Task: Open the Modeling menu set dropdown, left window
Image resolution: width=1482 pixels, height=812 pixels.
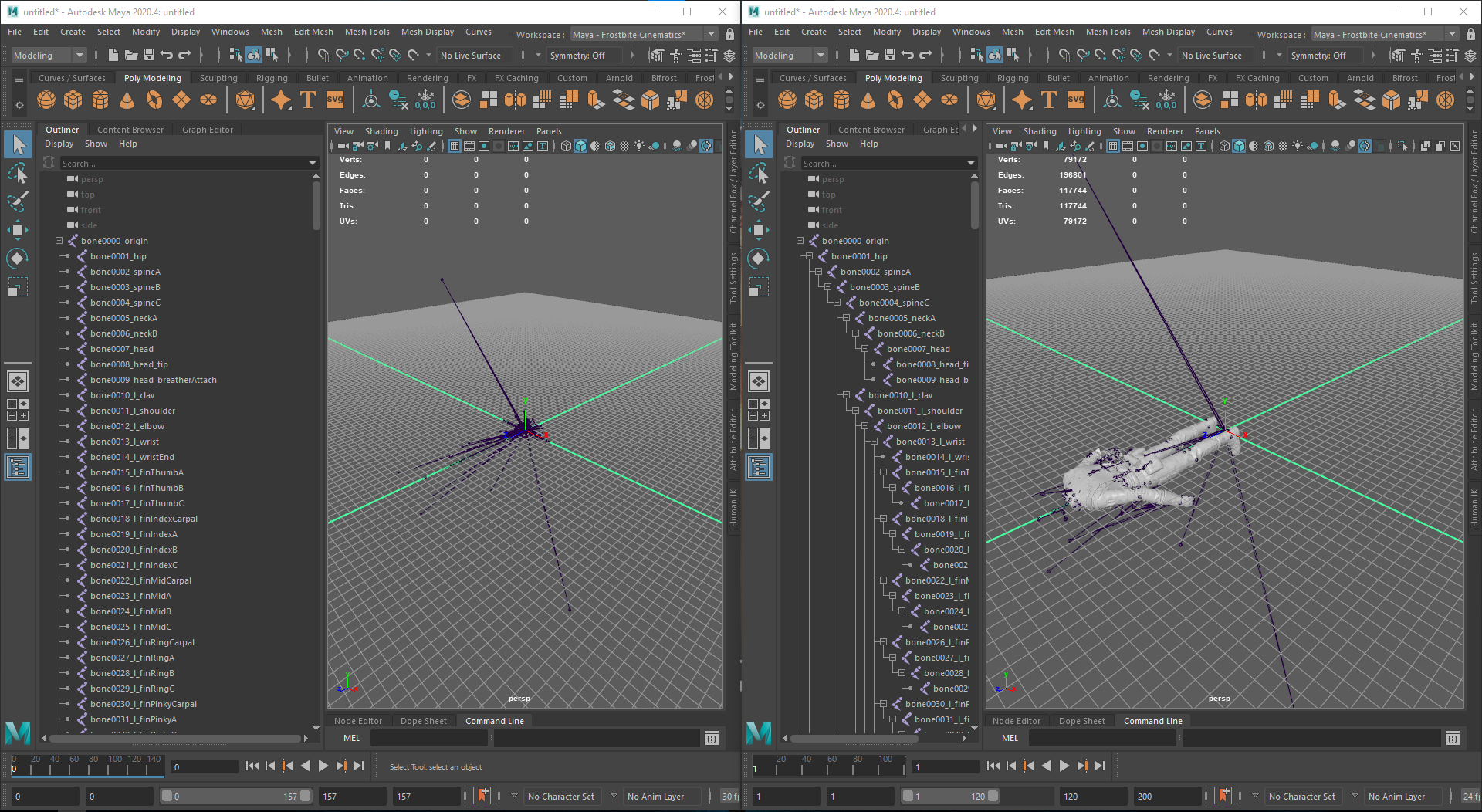Action: (48, 55)
